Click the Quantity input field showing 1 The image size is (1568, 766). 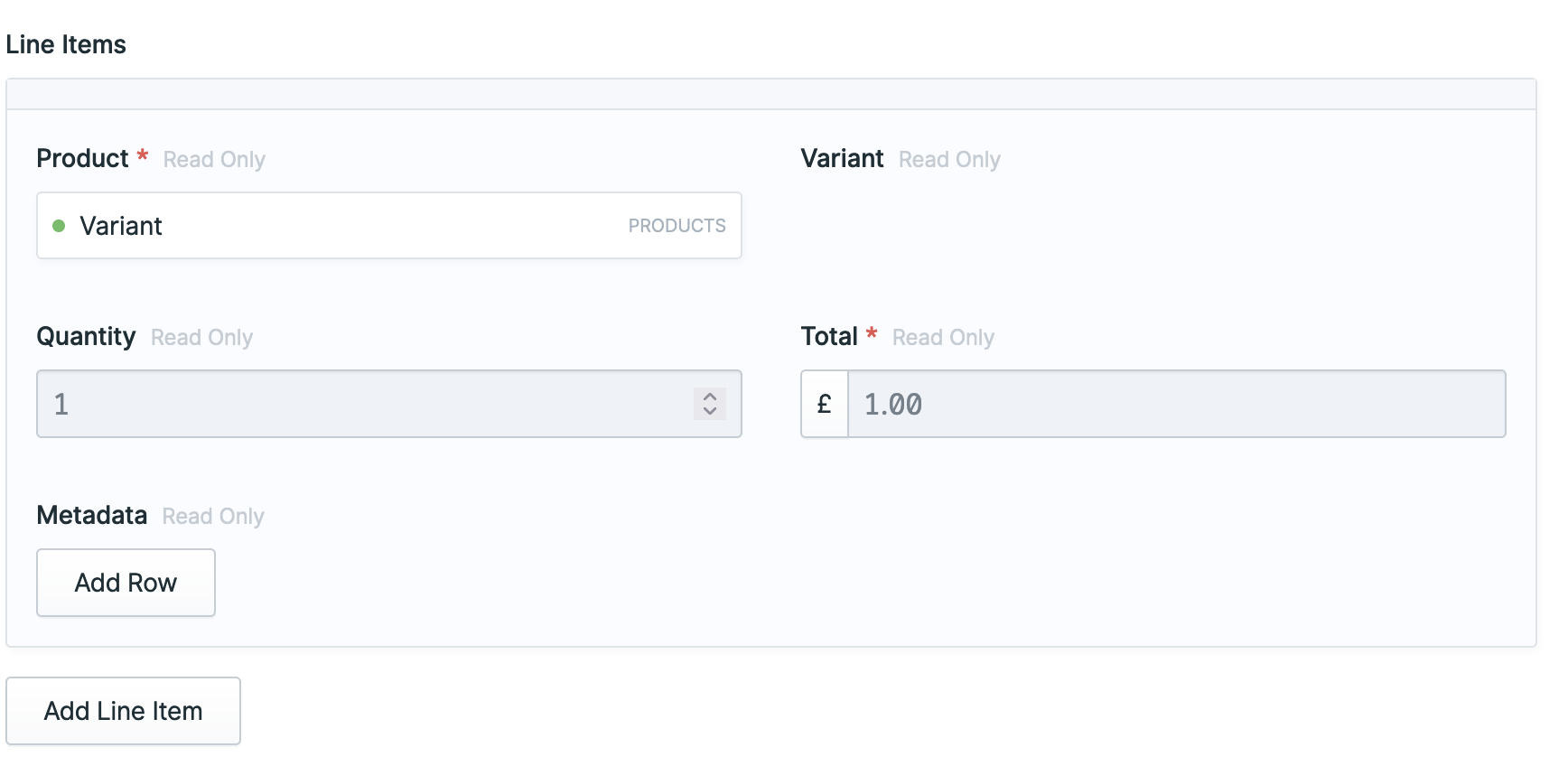pos(361,404)
